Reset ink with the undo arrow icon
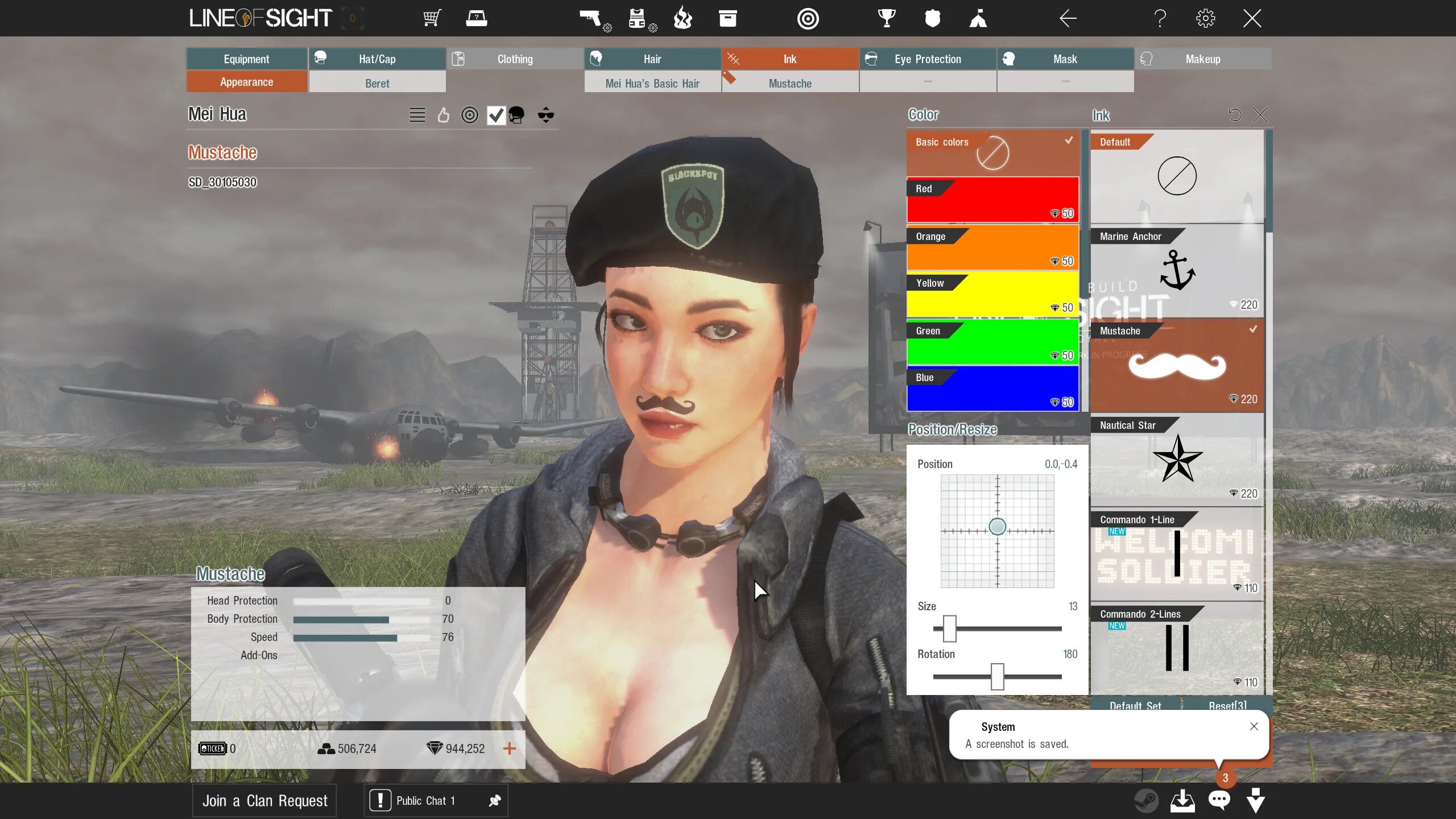Viewport: 1456px width, 819px height. 1235,115
